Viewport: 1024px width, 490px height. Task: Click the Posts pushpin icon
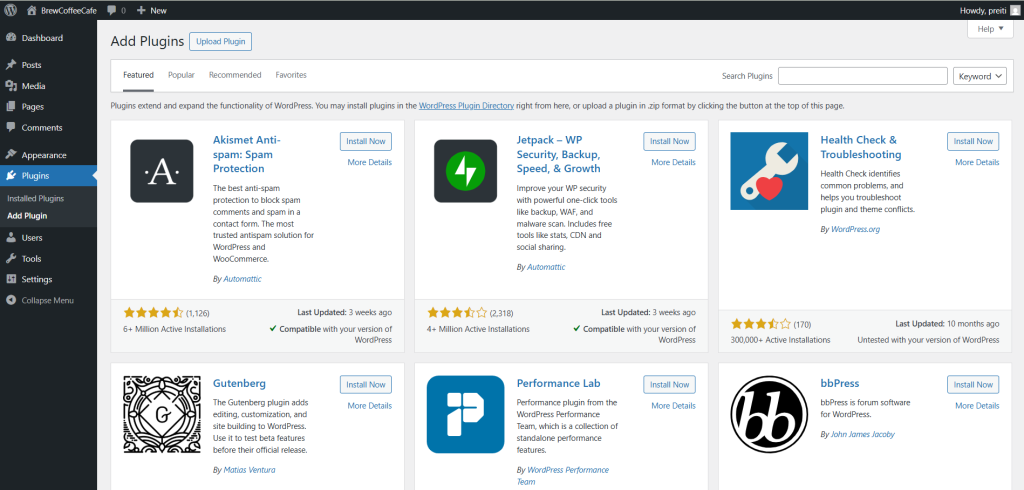(x=10, y=65)
